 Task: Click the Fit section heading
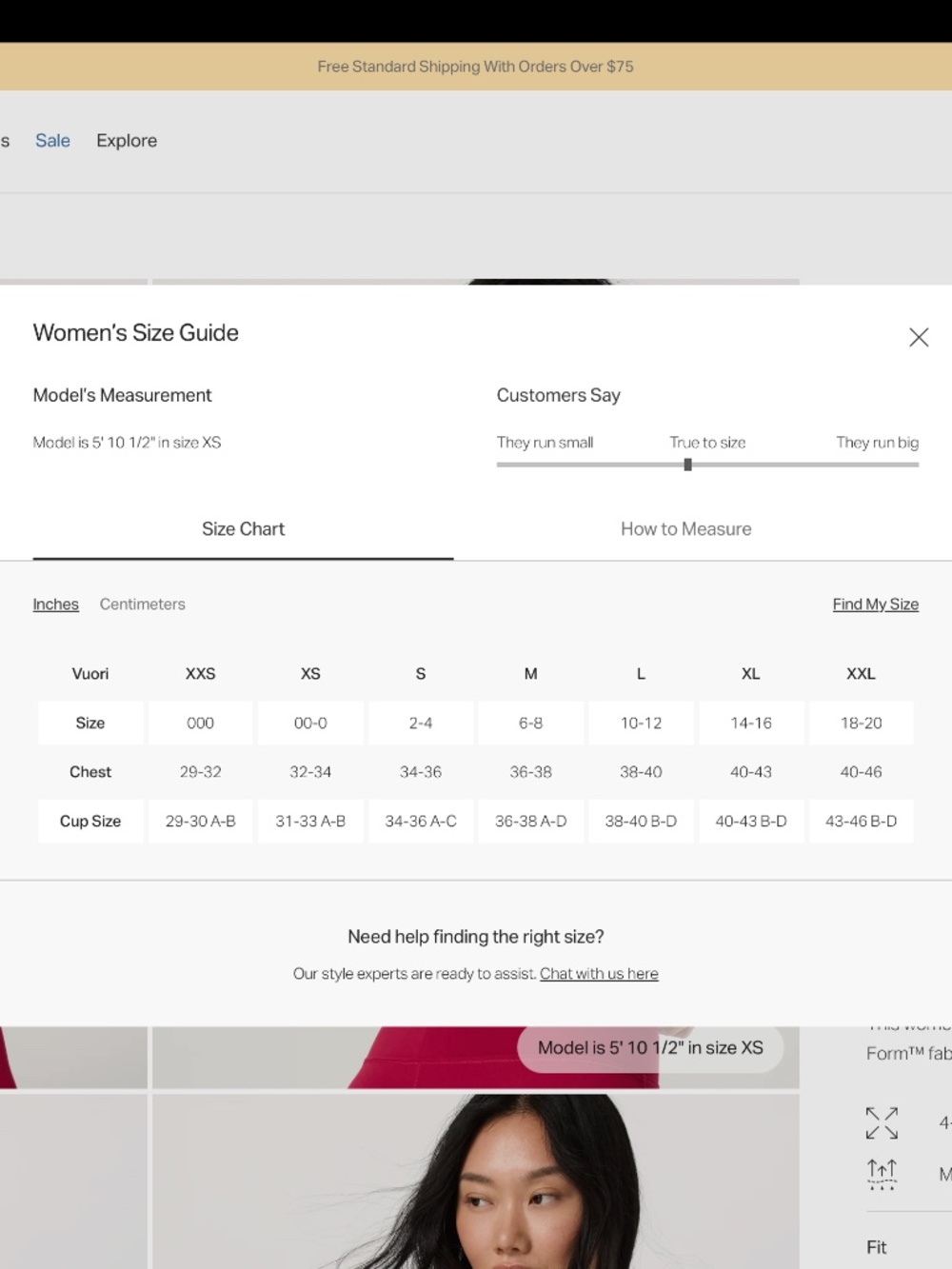pos(876,1247)
